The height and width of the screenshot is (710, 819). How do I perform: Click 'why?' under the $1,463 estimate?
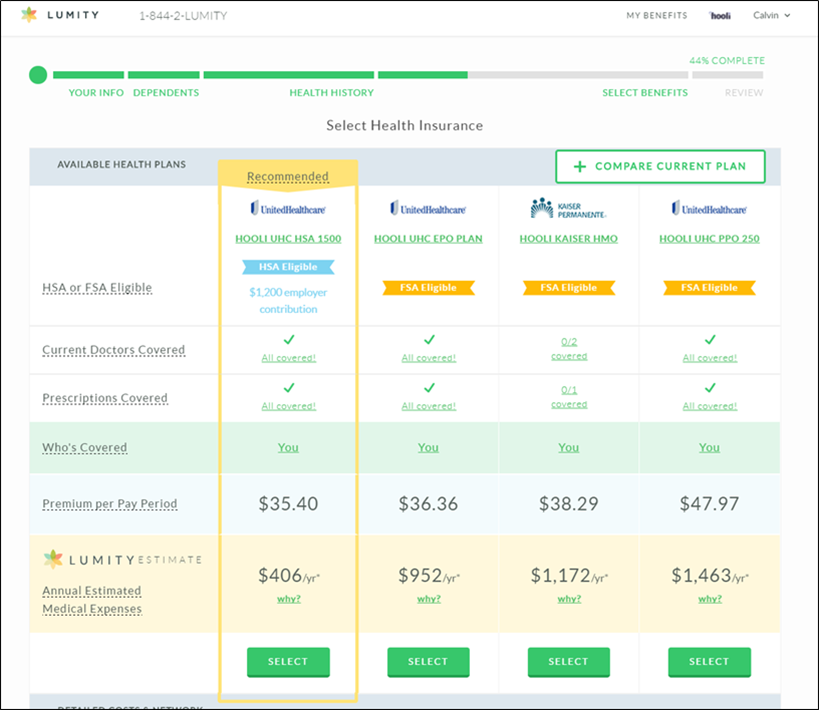tap(709, 599)
